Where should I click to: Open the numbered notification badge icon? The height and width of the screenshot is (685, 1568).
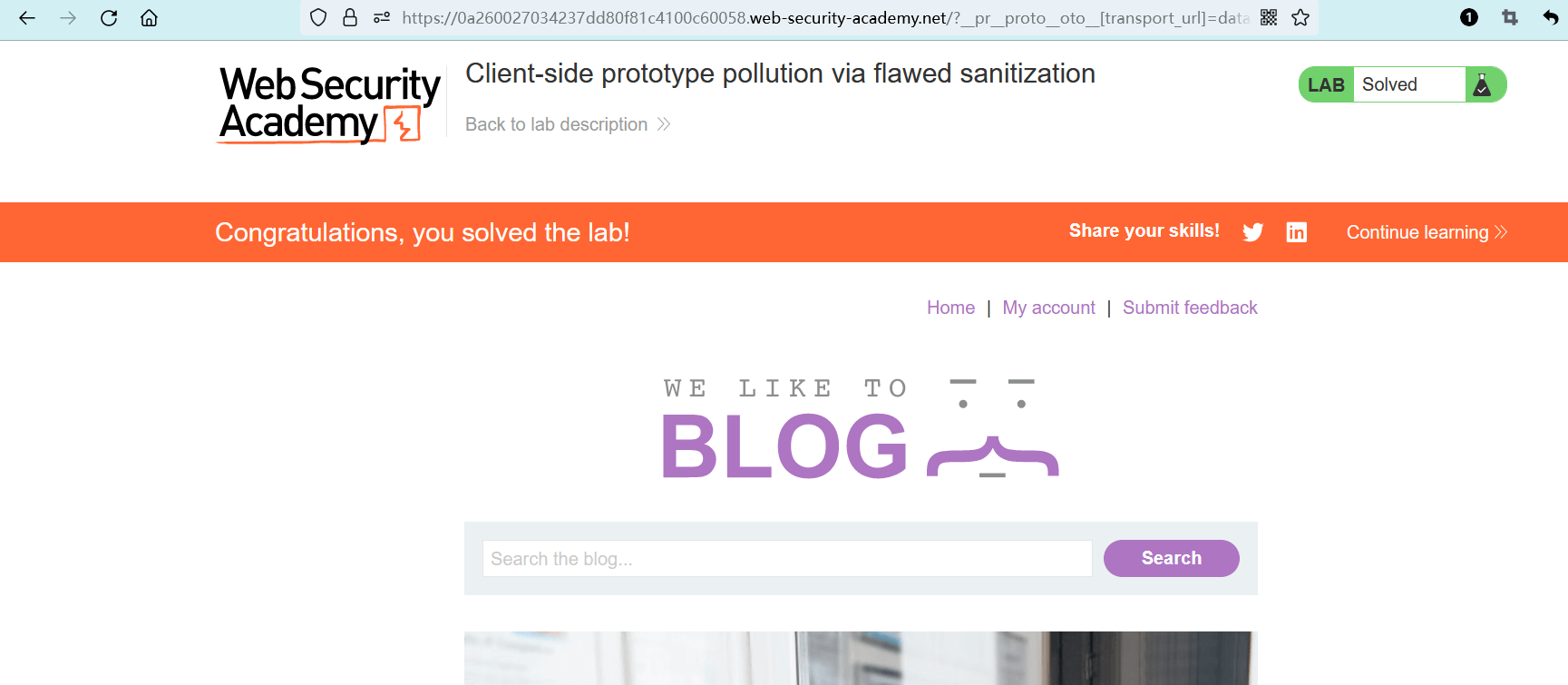[x=1469, y=18]
